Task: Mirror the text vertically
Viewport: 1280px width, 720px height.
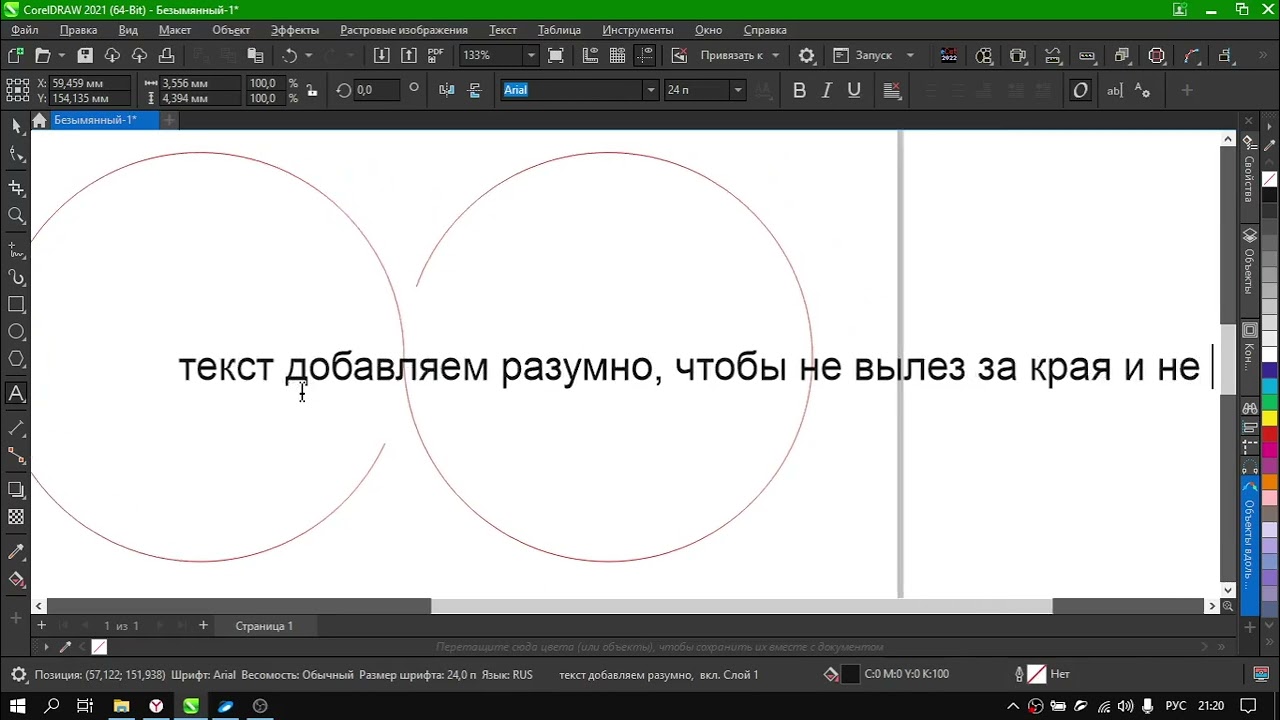Action: pos(474,90)
